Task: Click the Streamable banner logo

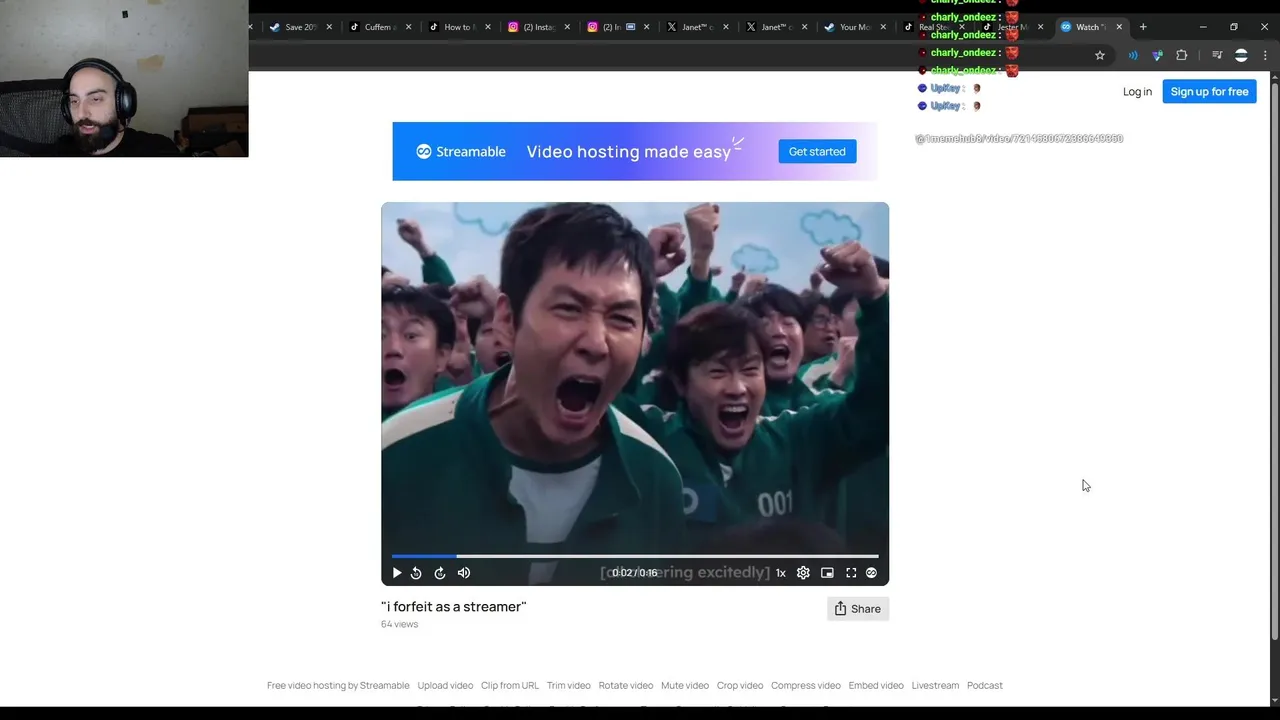Action: click(461, 152)
